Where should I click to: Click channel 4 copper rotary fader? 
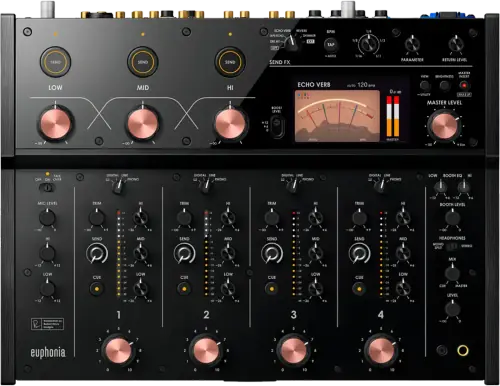coord(381,351)
